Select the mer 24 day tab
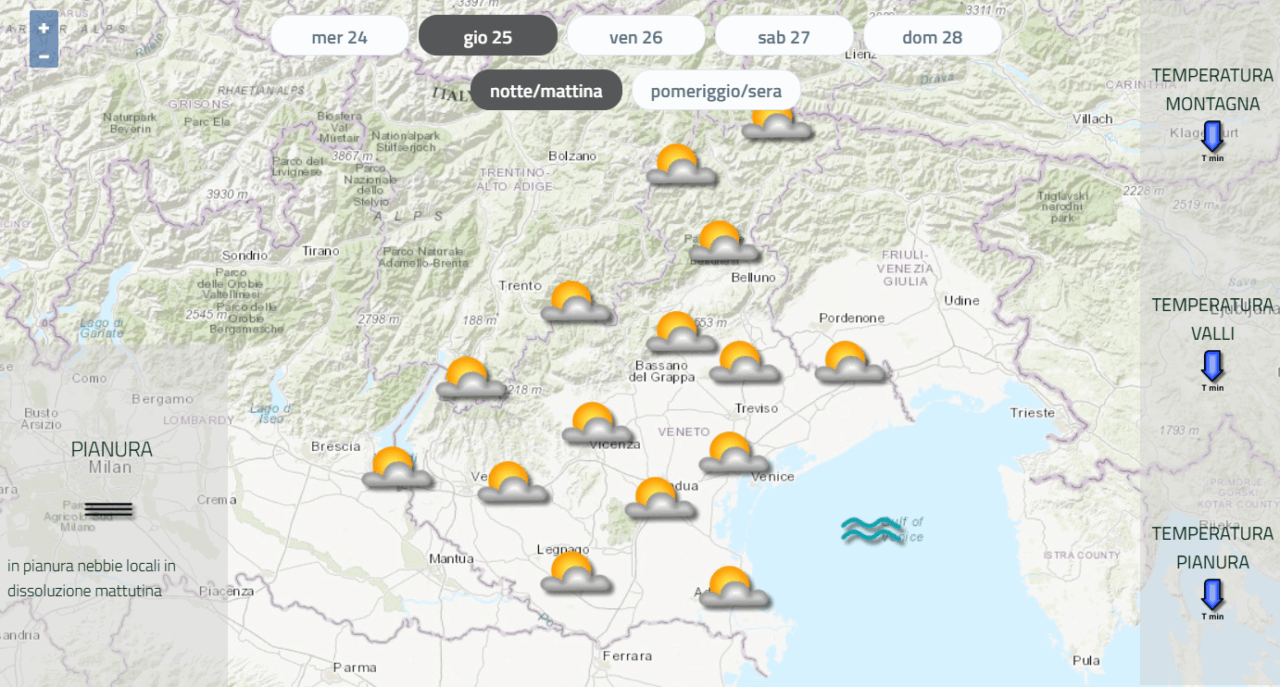The image size is (1280, 687). click(x=340, y=36)
